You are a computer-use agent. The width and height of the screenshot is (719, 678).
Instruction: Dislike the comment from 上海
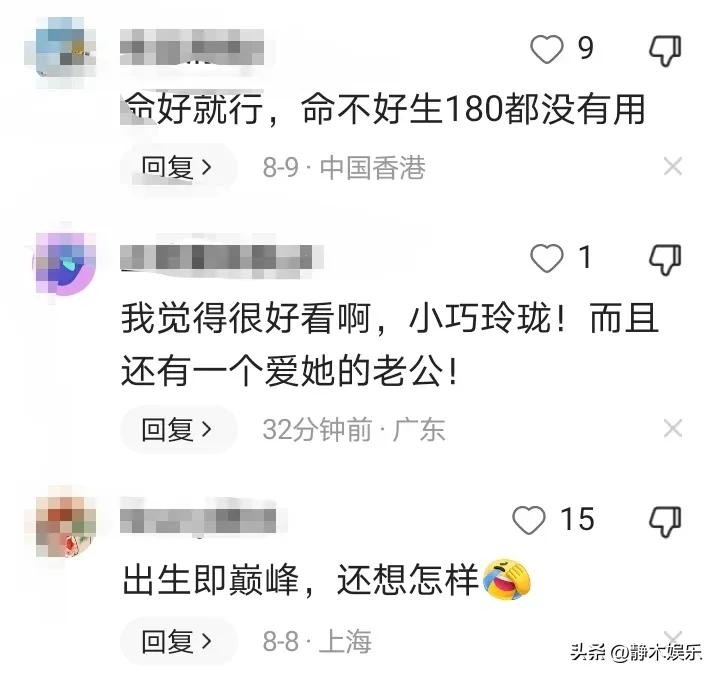pyautogui.click(x=665, y=521)
